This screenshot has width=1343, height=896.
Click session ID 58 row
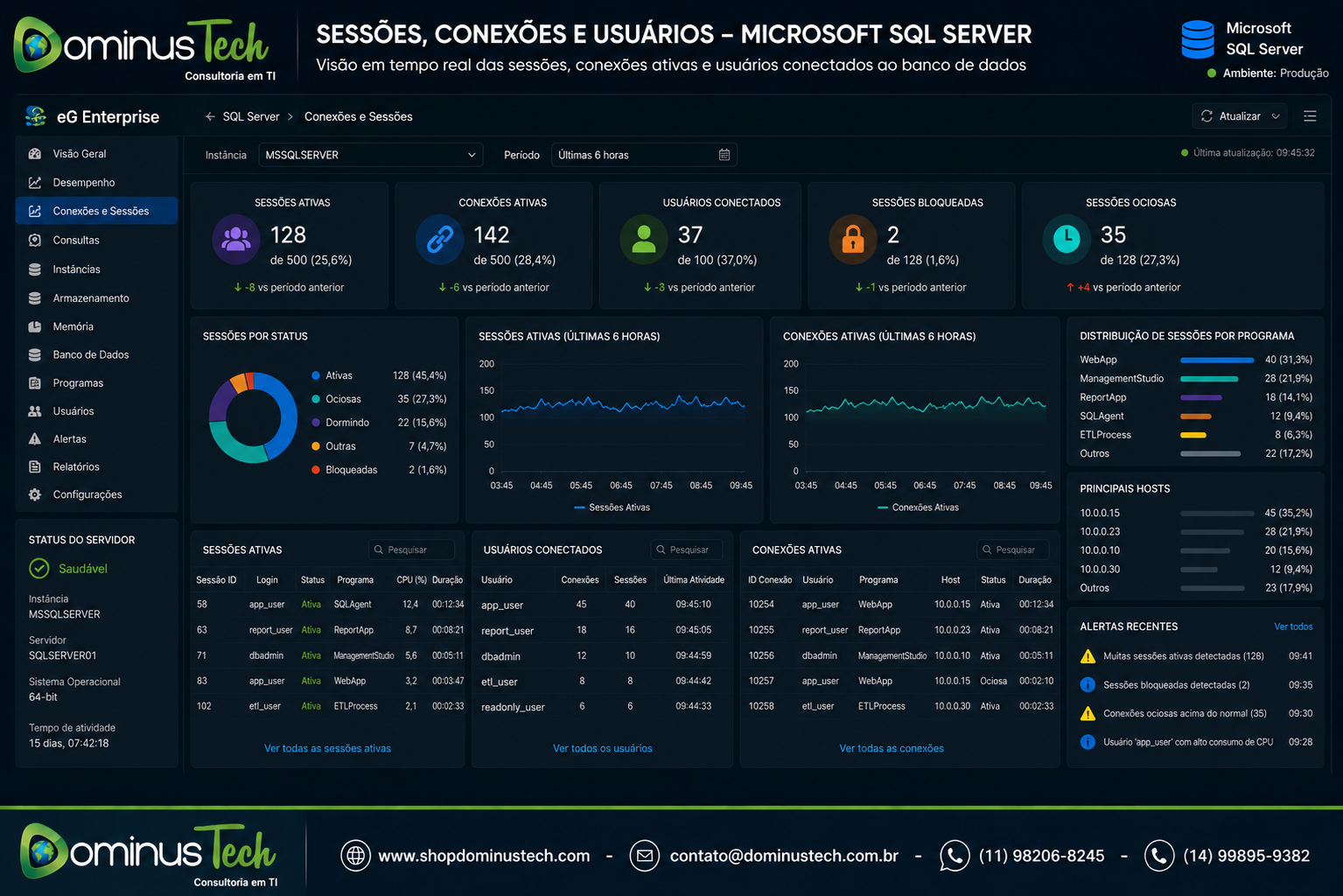tap(329, 605)
